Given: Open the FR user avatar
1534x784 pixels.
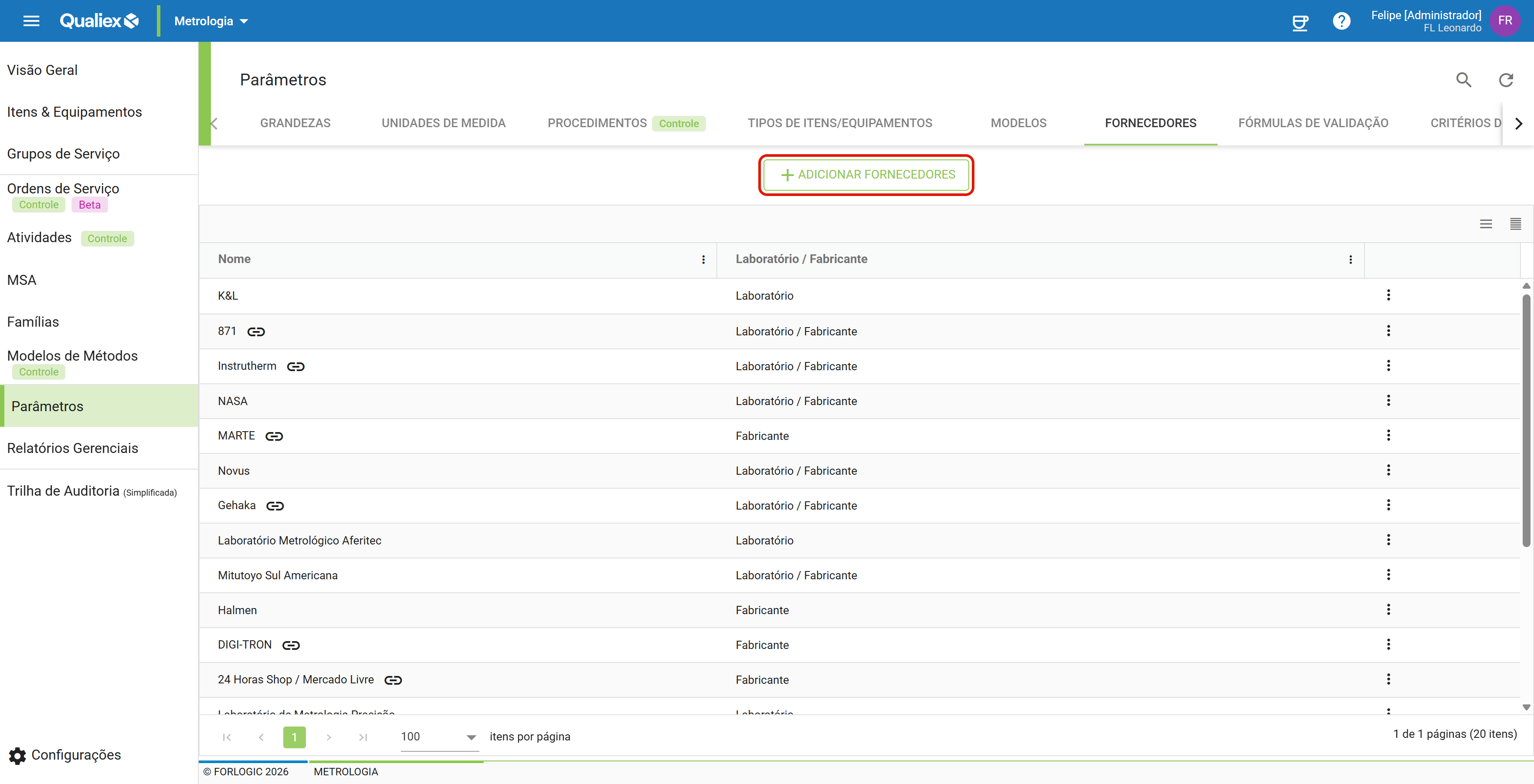Looking at the screenshot, I should pos(1505,21).
